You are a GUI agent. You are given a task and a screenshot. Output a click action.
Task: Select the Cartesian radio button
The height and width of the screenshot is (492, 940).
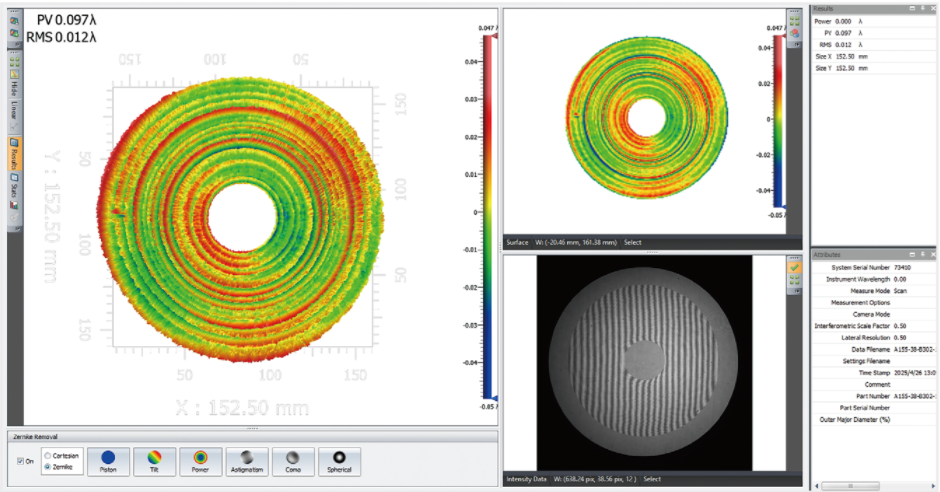[47, 454]
